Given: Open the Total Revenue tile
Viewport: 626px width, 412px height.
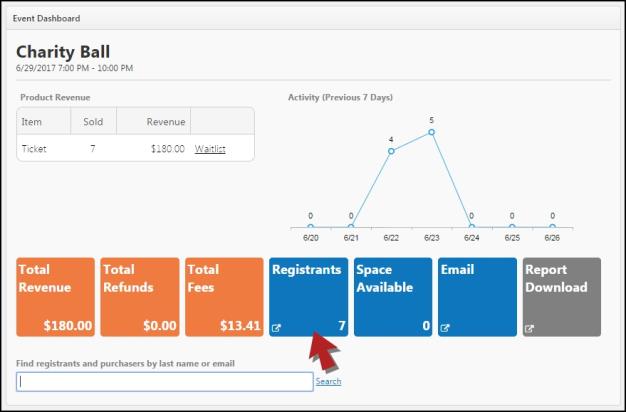Looking at the screenshot, I should coord(55,297).
